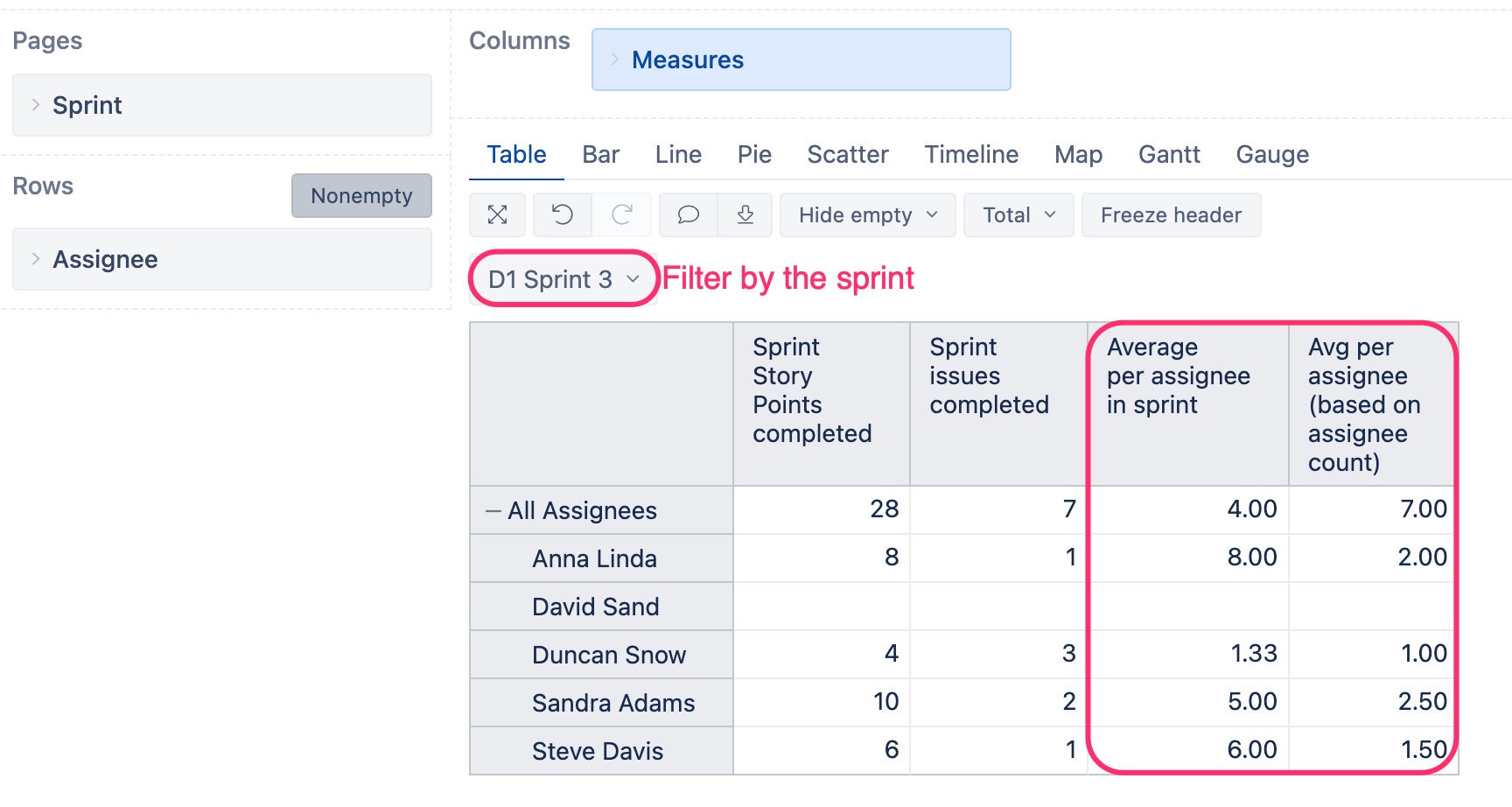1512x807 pixels.
Task: Toggle the Nonempty rows filter
Action: click(x=360, y=195)
